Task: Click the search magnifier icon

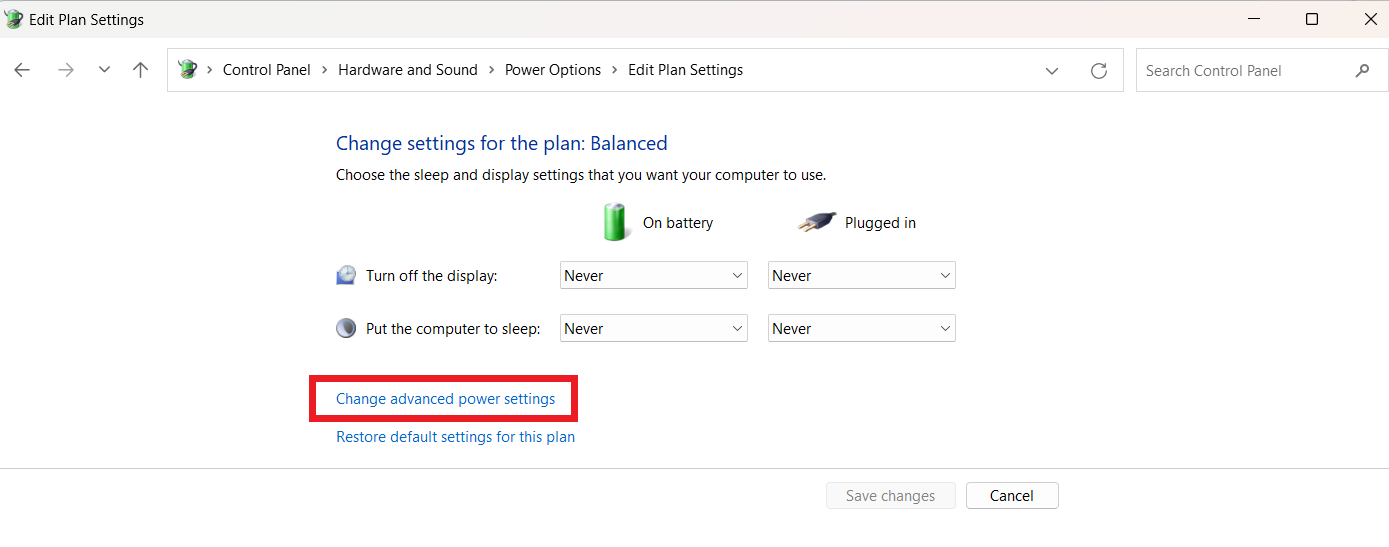Action: [x=1362, y=71]
